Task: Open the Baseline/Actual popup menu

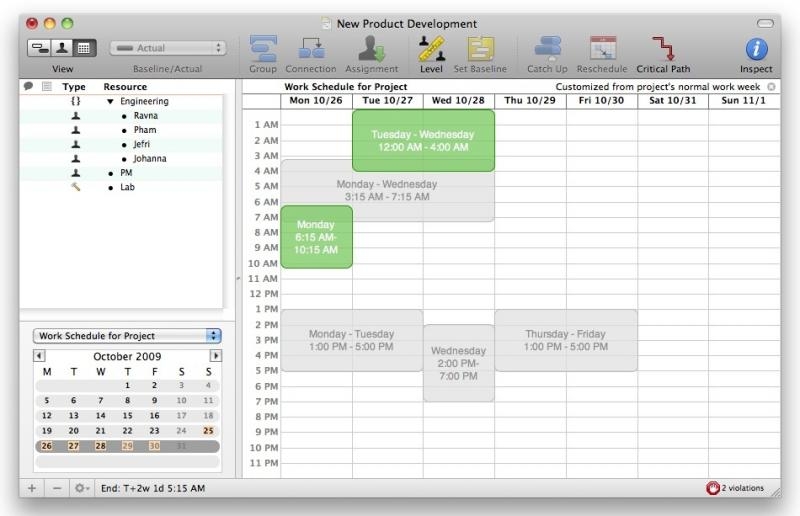Action: [x=168, y=48]
